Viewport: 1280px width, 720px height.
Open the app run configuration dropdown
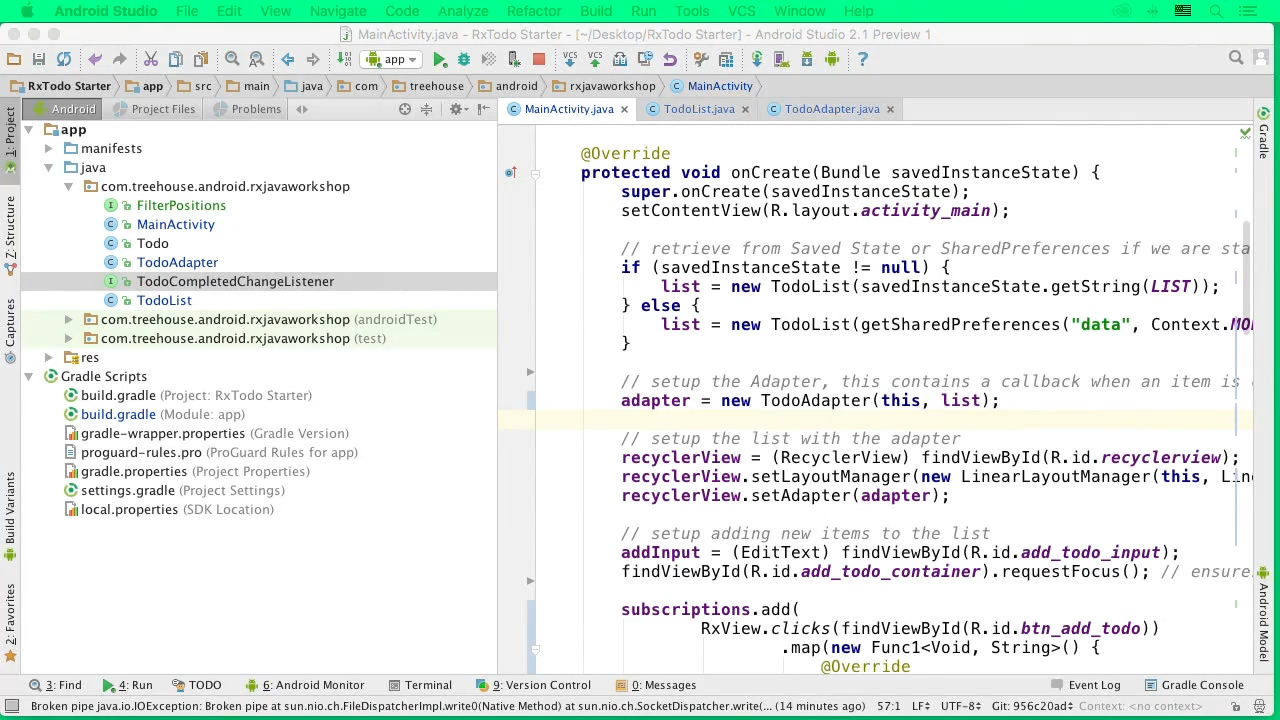(x=392, y=59)
